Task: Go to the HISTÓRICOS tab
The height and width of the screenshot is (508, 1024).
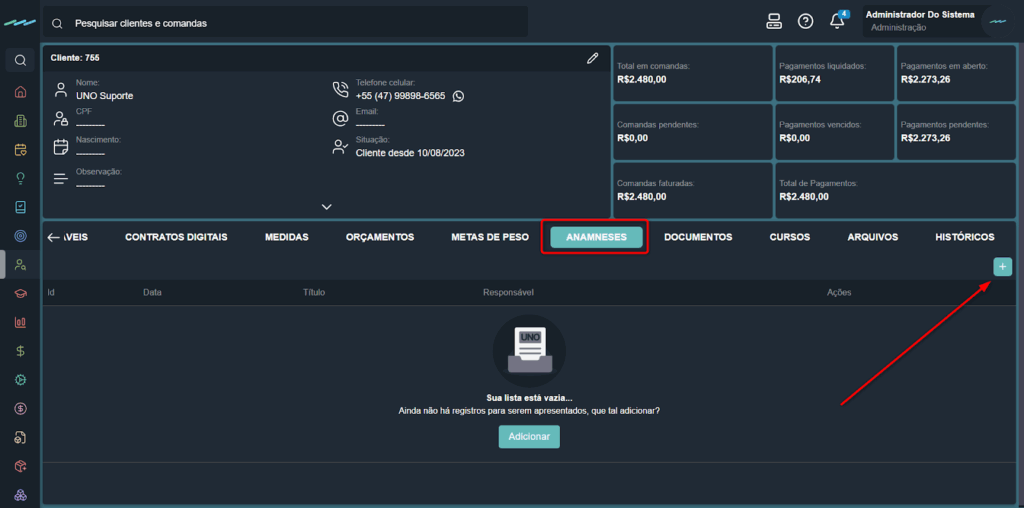Action: click(964, 237)
